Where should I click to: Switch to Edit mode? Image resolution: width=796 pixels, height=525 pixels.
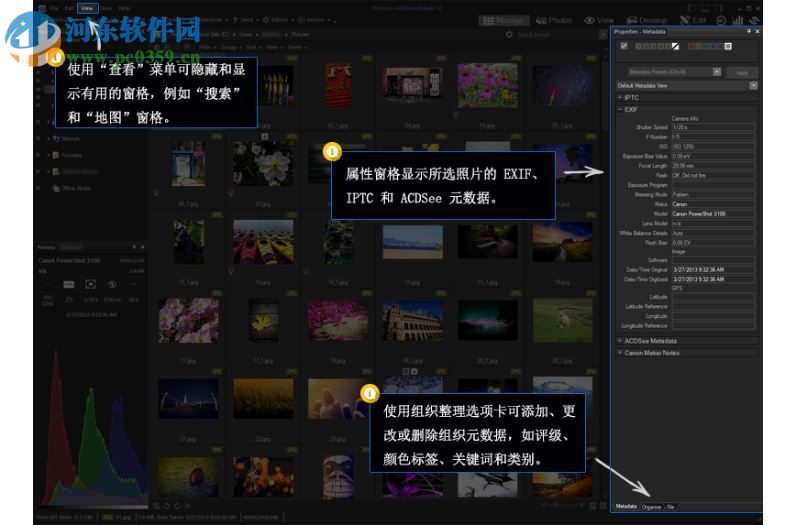point(693,20)
